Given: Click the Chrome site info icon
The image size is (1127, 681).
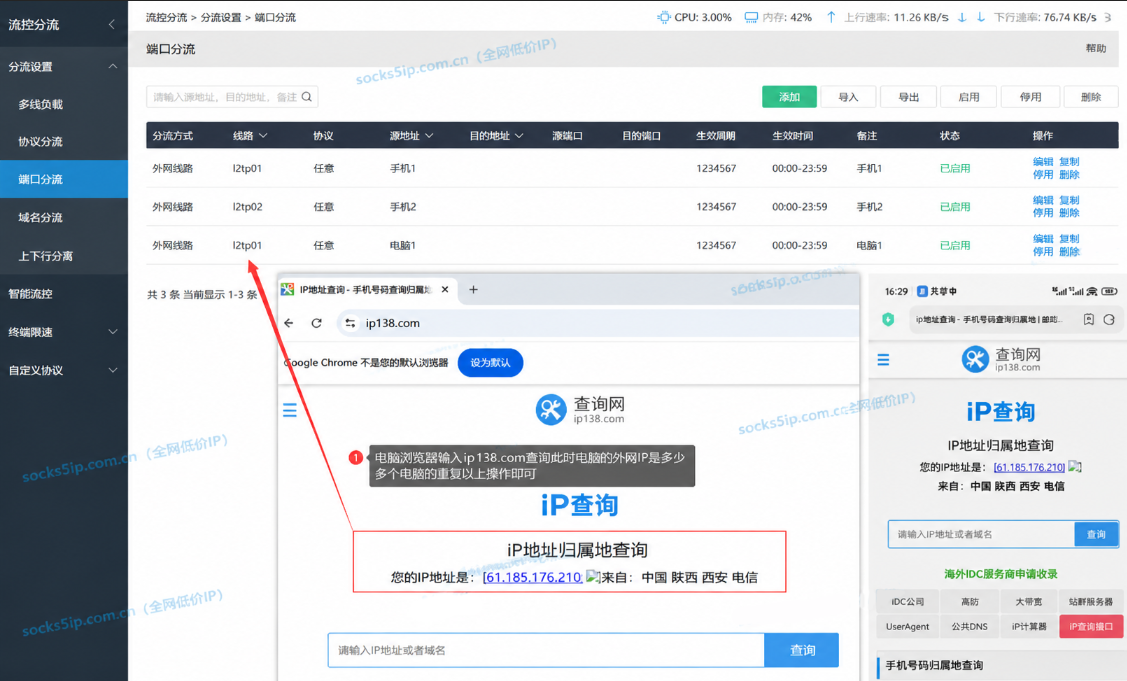Looking at the screenshot, I should pyautogui.click(x=350, y=323).
